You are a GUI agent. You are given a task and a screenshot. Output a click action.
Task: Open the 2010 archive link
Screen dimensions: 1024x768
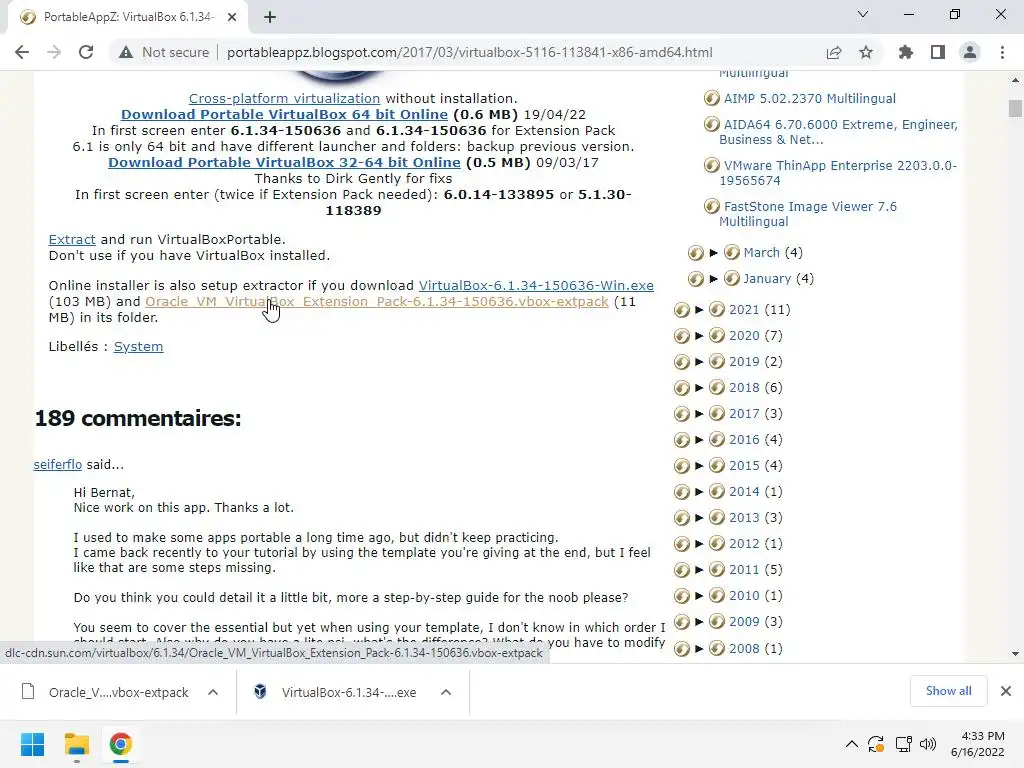(744, 596)
